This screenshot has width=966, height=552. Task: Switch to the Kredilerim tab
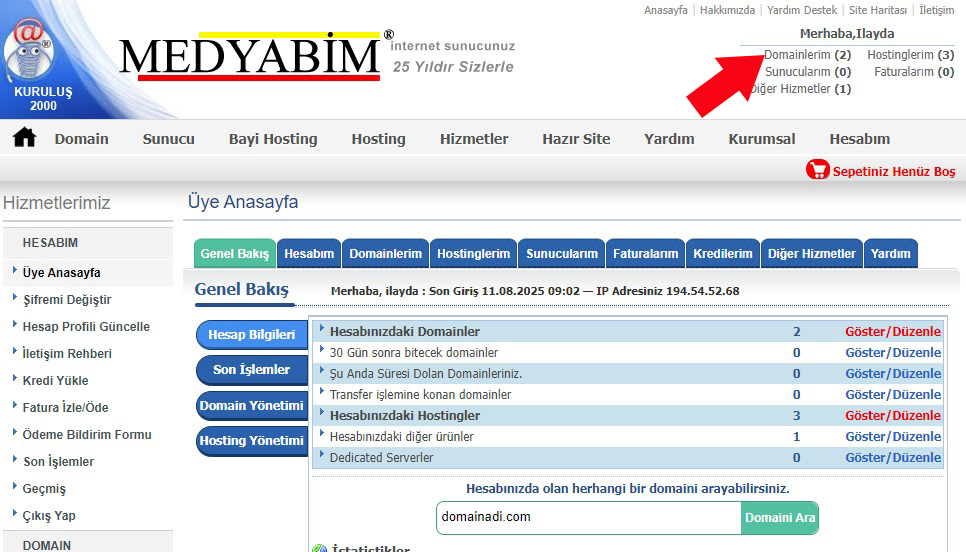click(x=723, y=253)
